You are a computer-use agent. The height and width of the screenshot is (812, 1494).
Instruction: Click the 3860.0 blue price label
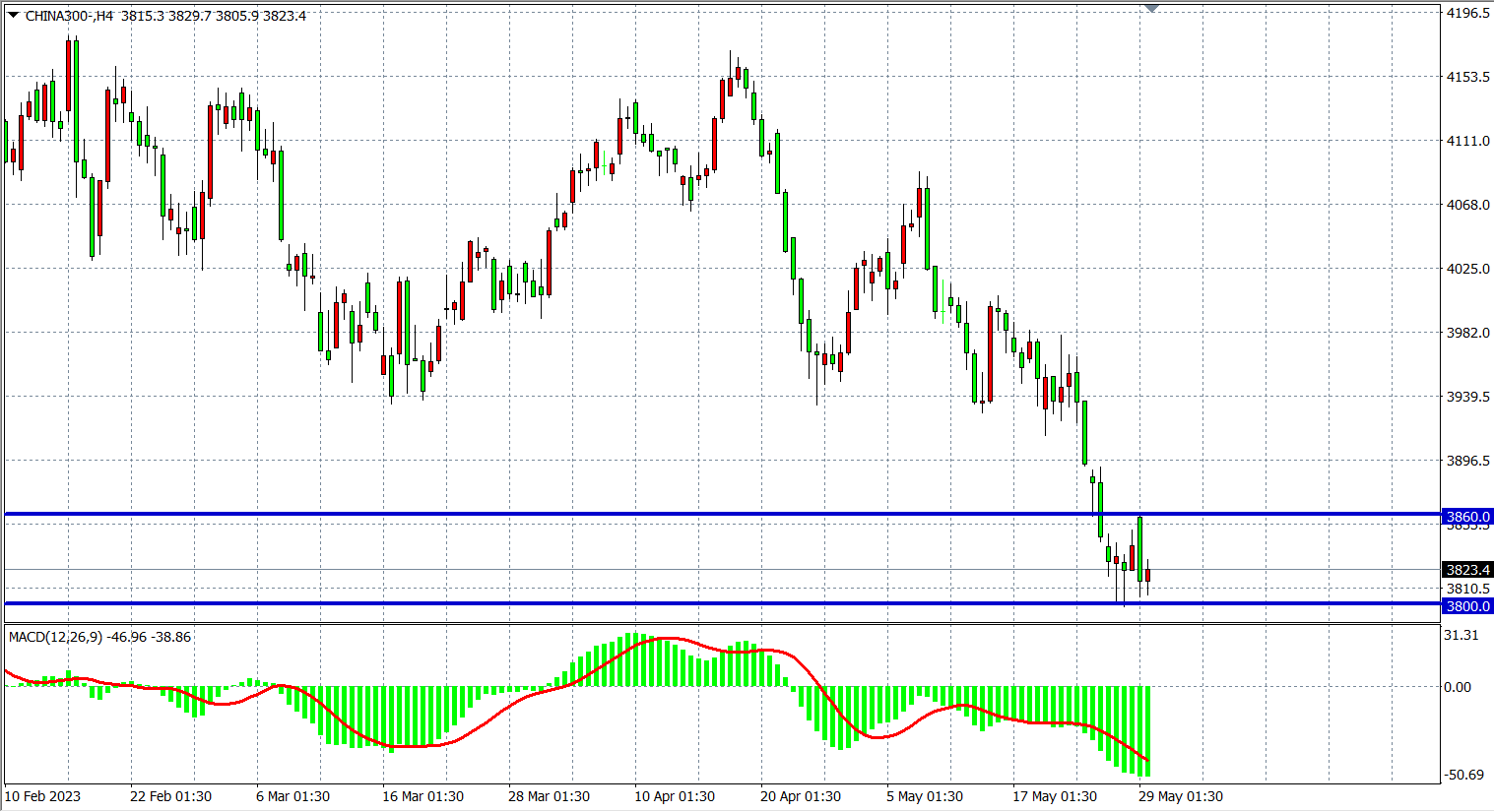[1466, 517]
